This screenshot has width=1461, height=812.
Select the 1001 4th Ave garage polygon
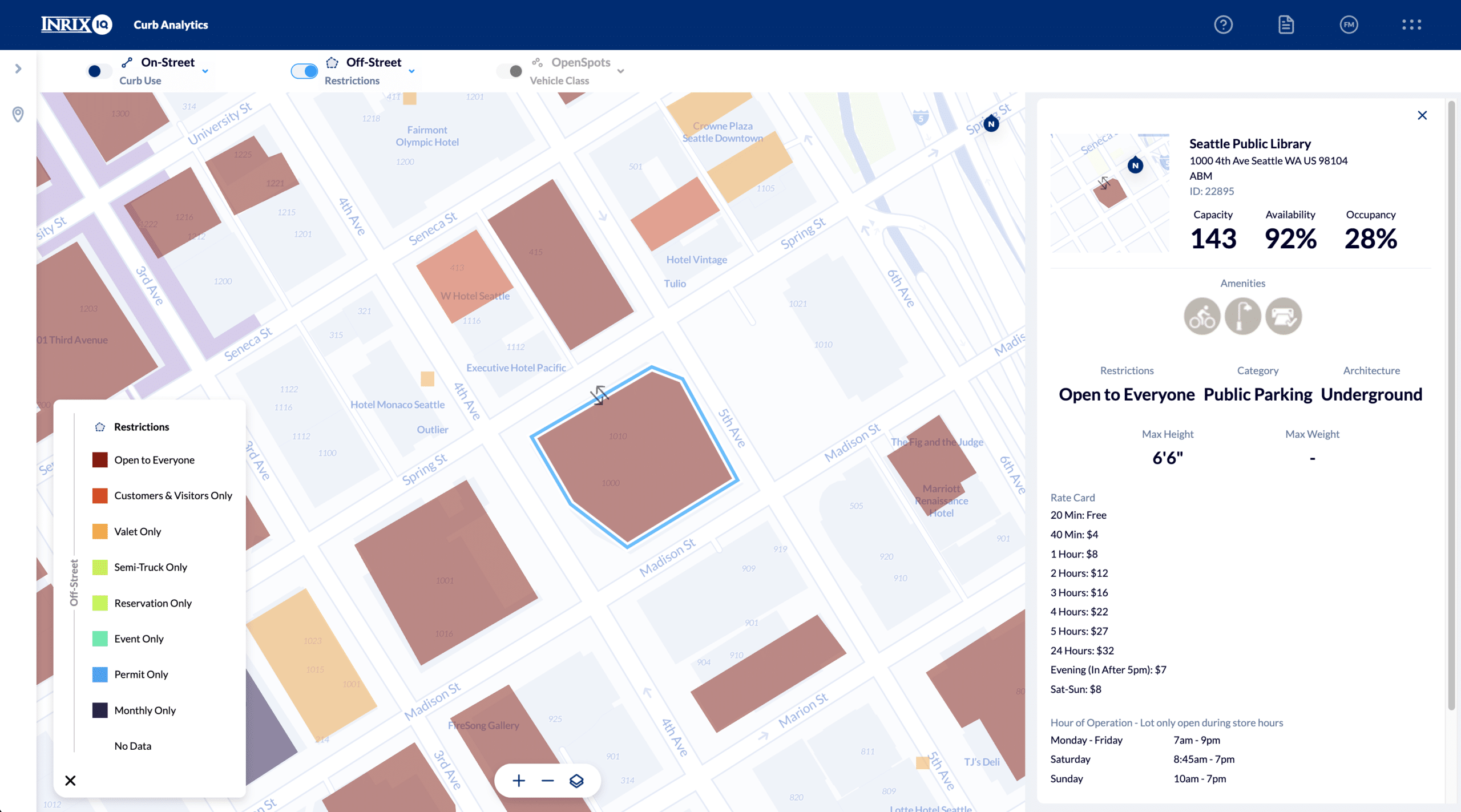coord(446,572)
